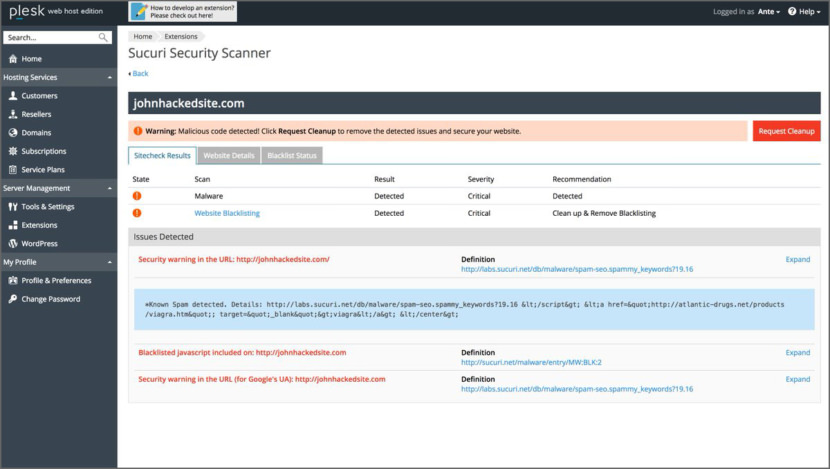Click the Issues Detected section header
This screenshot has width=830, height=469.
point(474,237)
